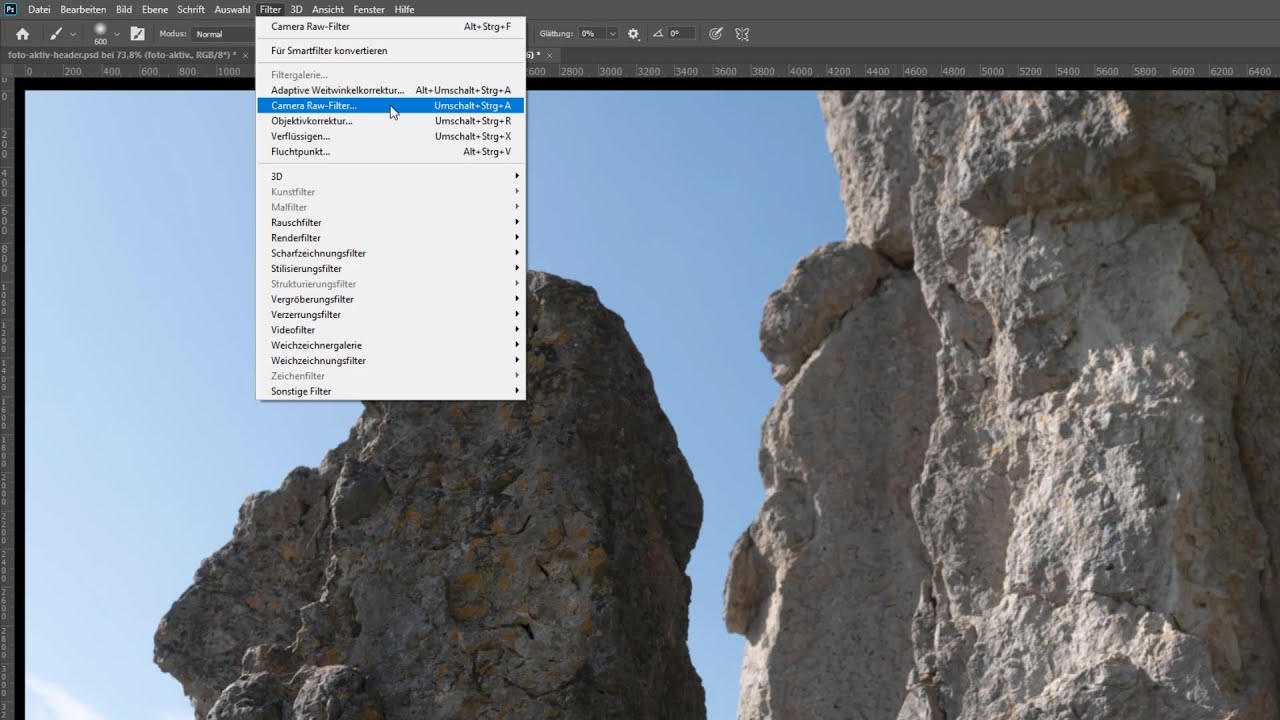
Task: Click Für Smartfilter konvertieren
Action: point(390,50)
